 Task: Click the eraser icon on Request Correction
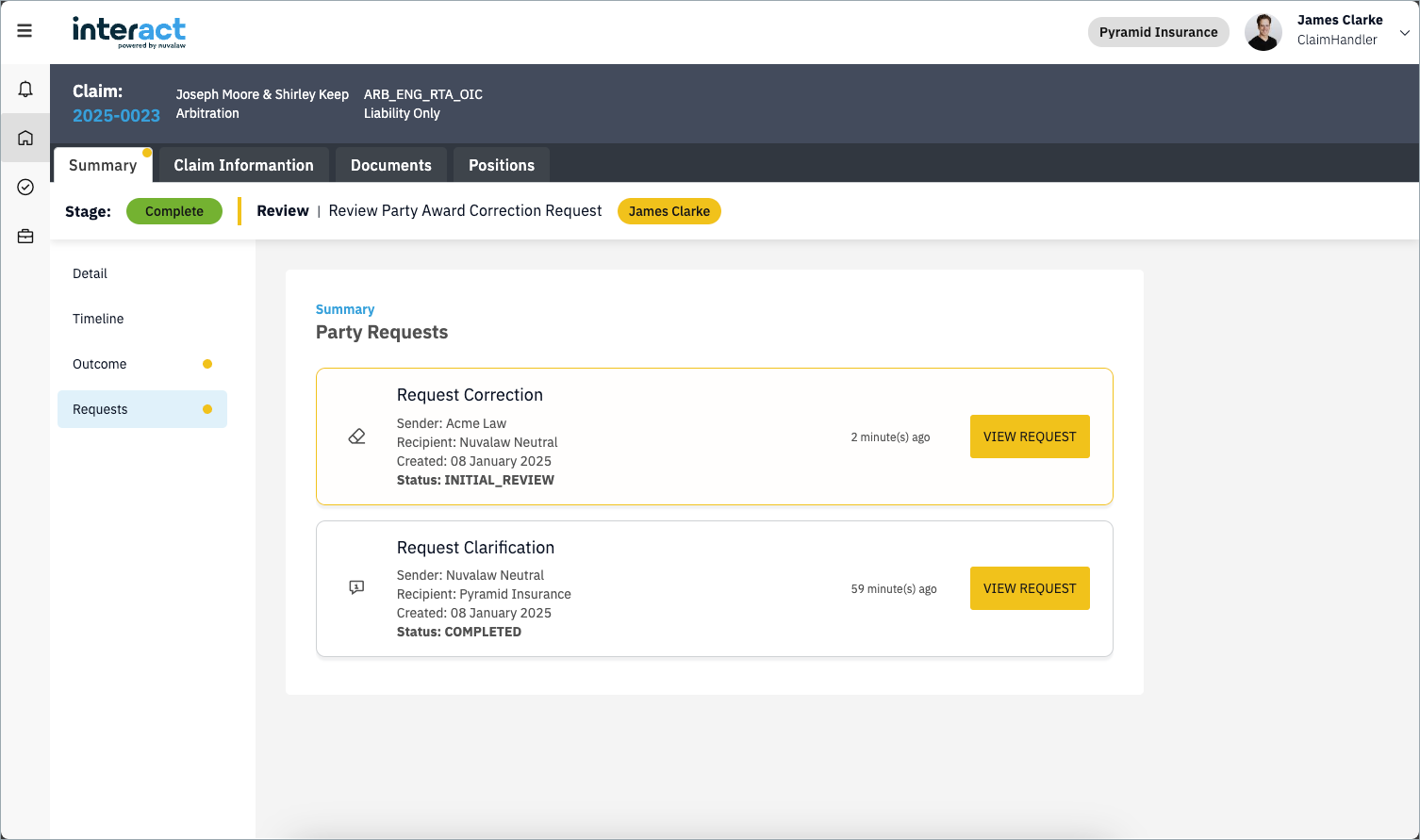356,436
